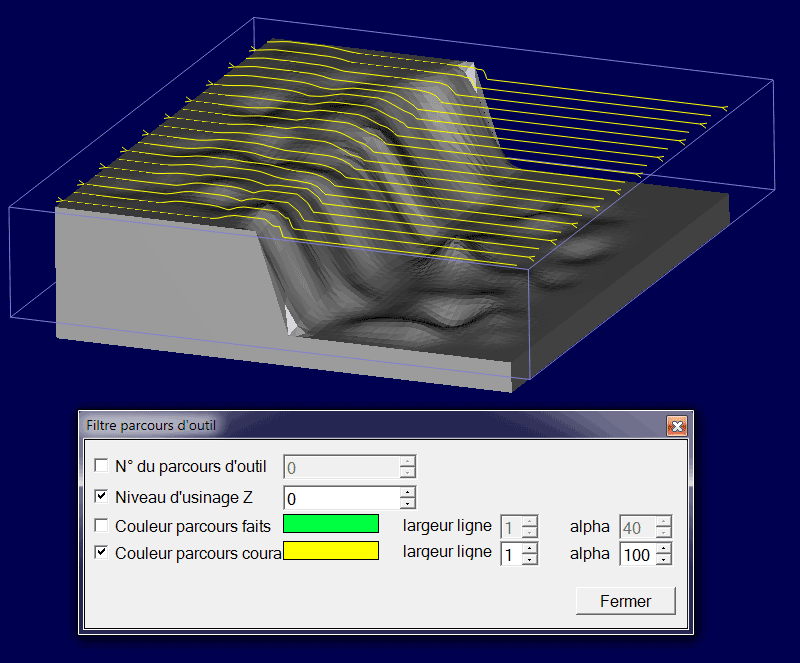Increase the Niveau d'usinage Z value

click(408, 493)
